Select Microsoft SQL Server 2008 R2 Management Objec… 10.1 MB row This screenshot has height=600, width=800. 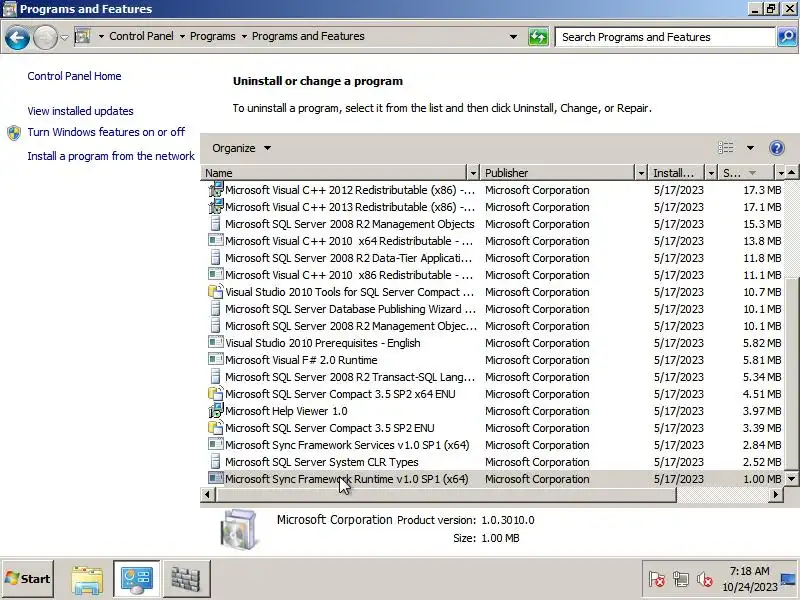coord(494,326)
